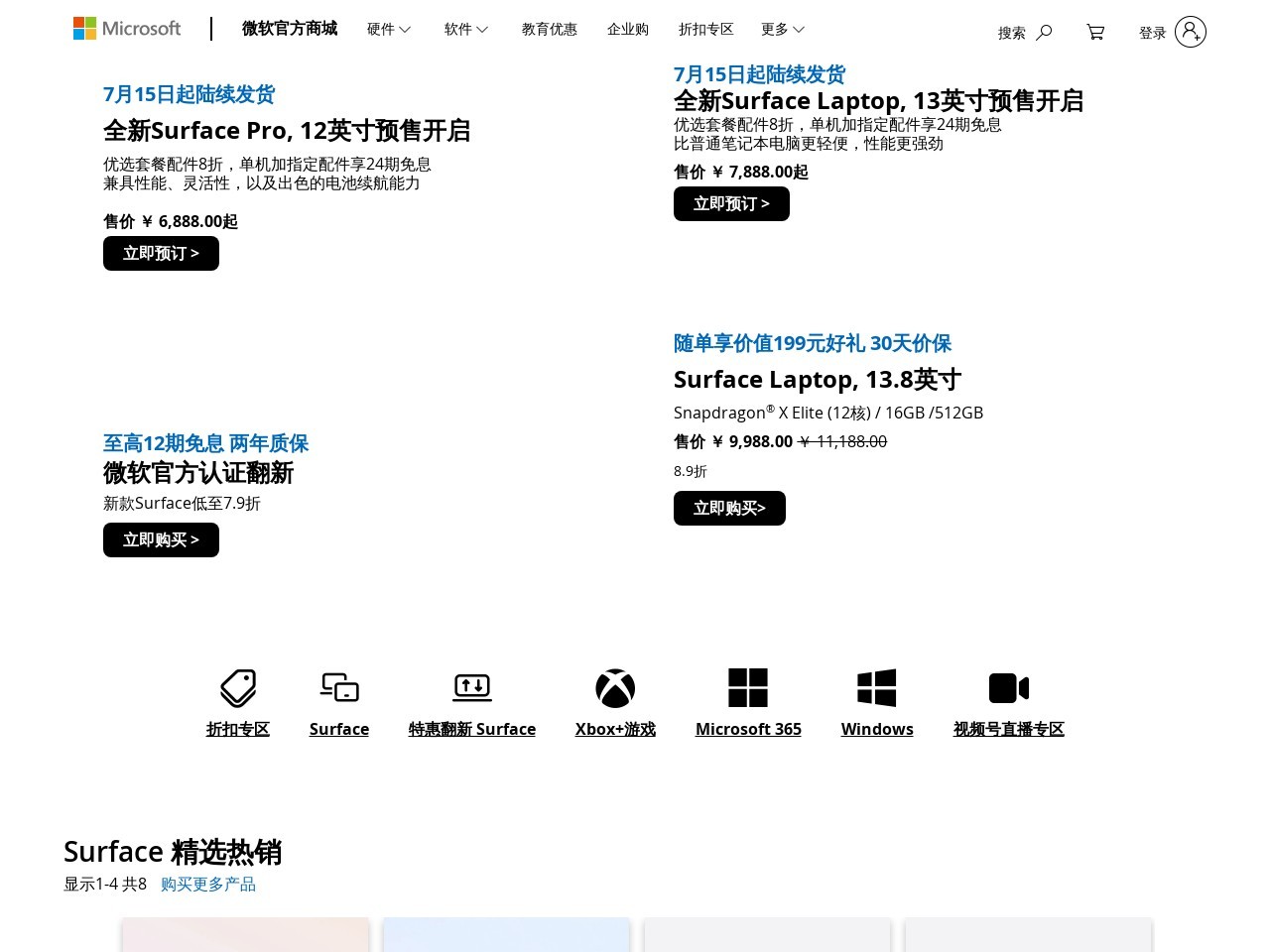
Task: Click 立即预订 for Surface Pro 12英寸
Action: pos(161,253)
